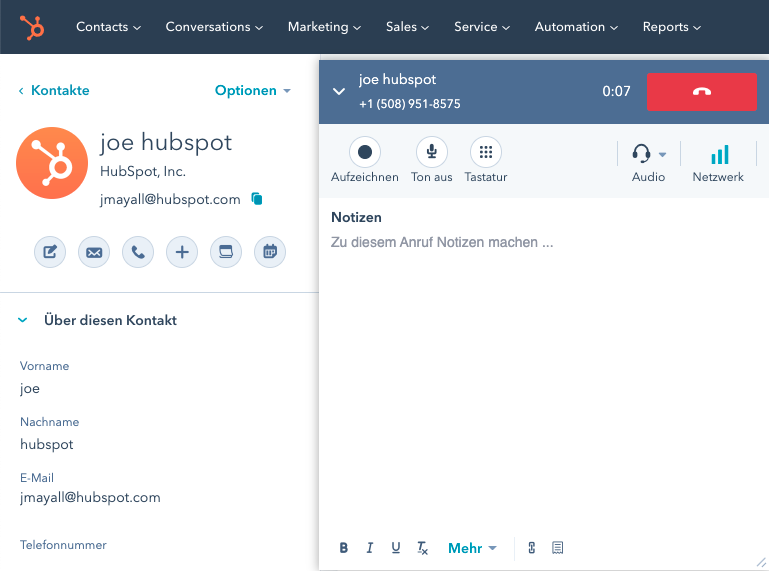Screen dimensions: 769x571
Task: Click the schedule meeting calendar icon
Action: click(269, 252)
